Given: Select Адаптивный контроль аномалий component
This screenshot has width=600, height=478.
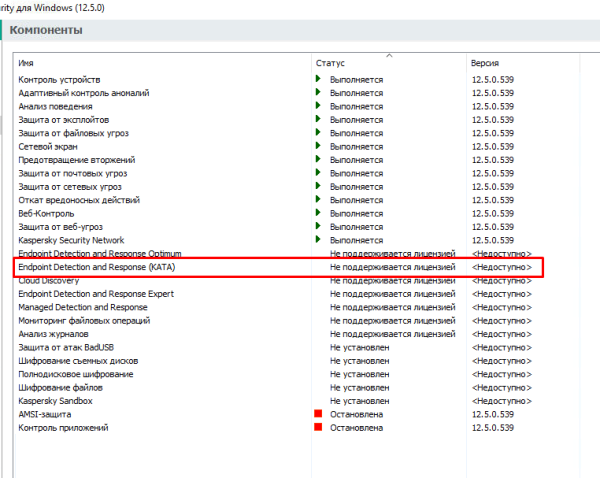Looking at the screenshot, I should click(x=84, y=93).
